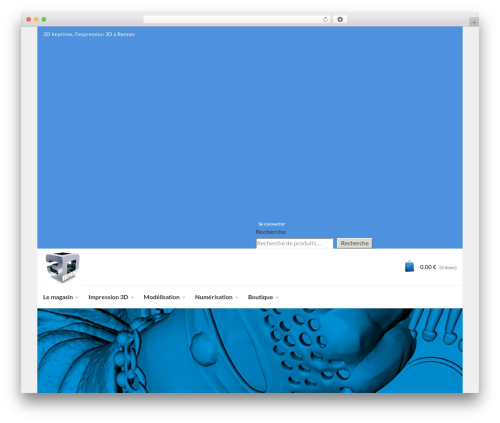This screenshot has width=500, height=423.
Task: Click the blue 3D scan hero image
Action: (250, 350)
